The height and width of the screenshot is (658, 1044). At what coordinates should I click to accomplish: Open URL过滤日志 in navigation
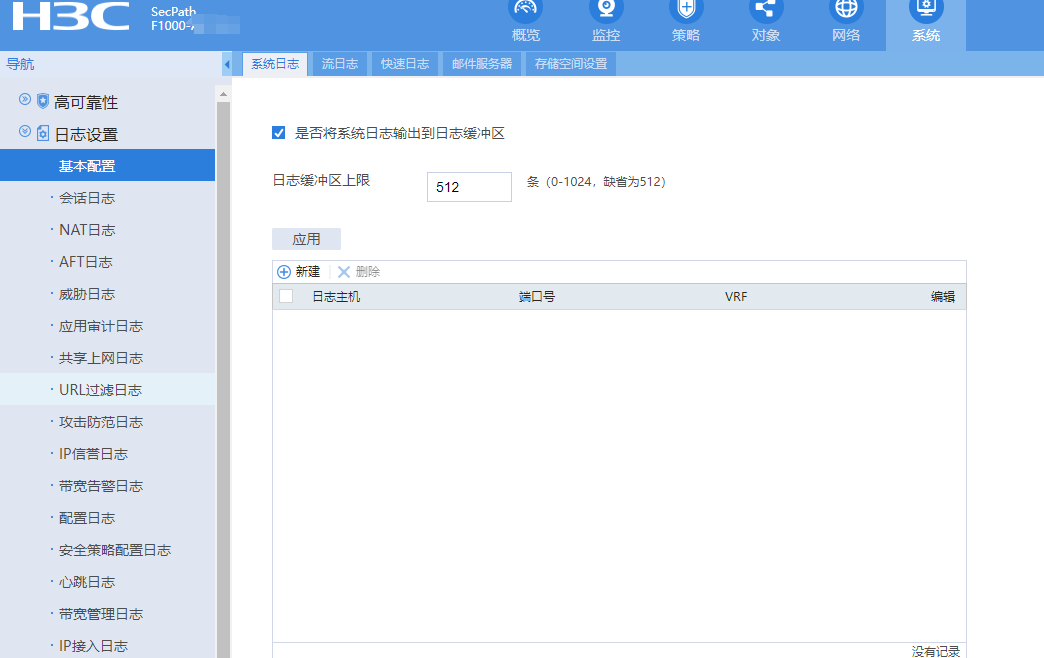[x=107, y=390]
